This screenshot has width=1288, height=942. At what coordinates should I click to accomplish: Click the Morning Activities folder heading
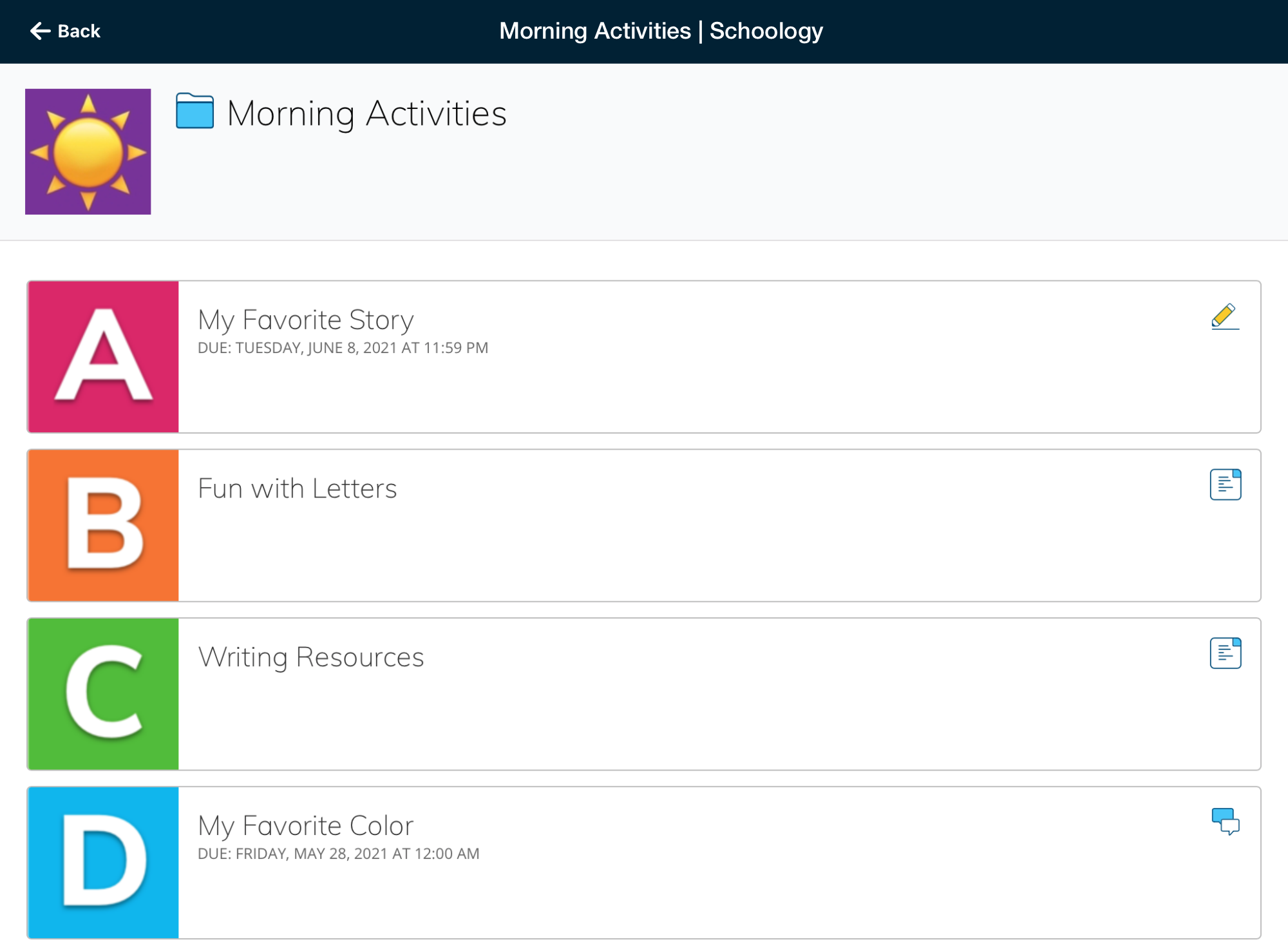click(366, 113)
